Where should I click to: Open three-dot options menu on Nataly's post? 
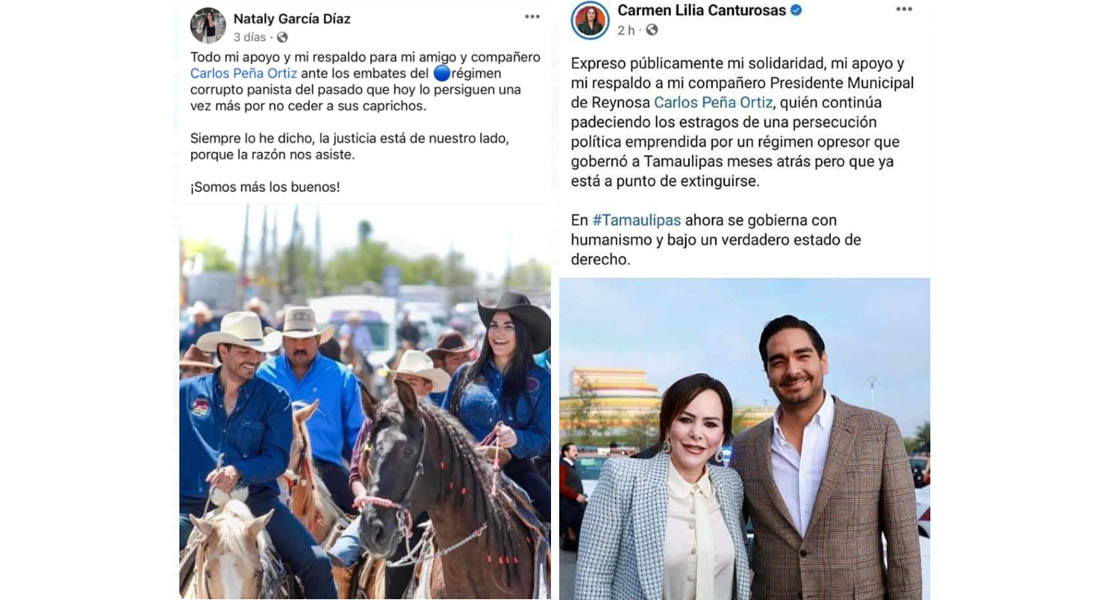pyautogui.click(x=532, y=16)
